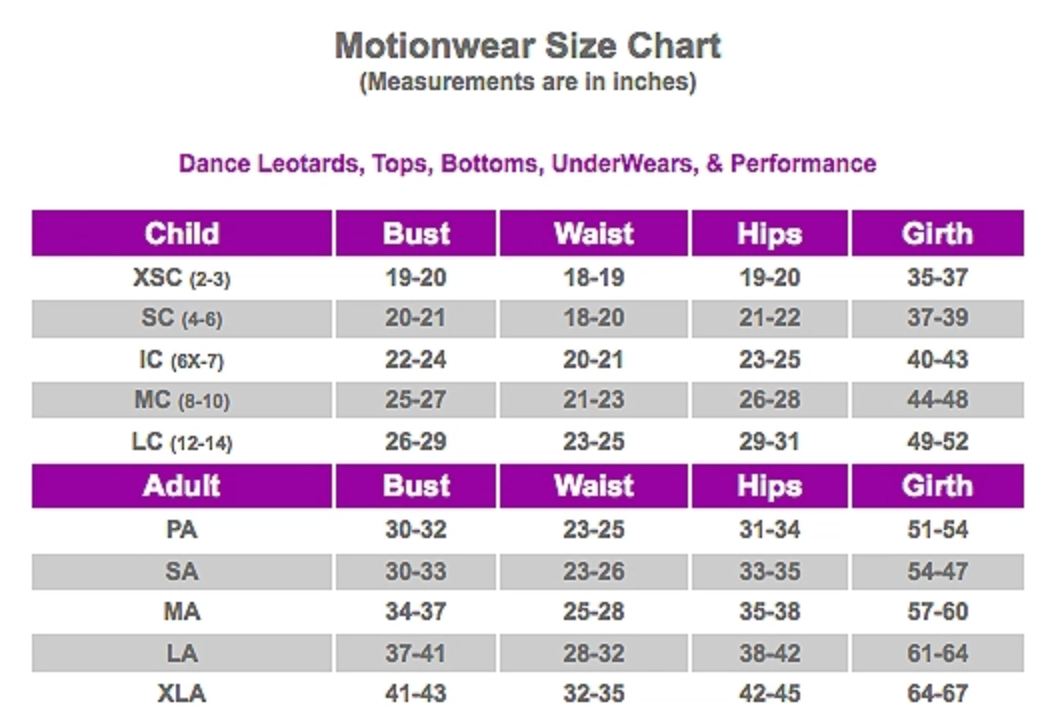Image resolution: width=1056 pixels, height=708 pixels.
Task: Click the PA adult size label
Action: pos(181,530)
